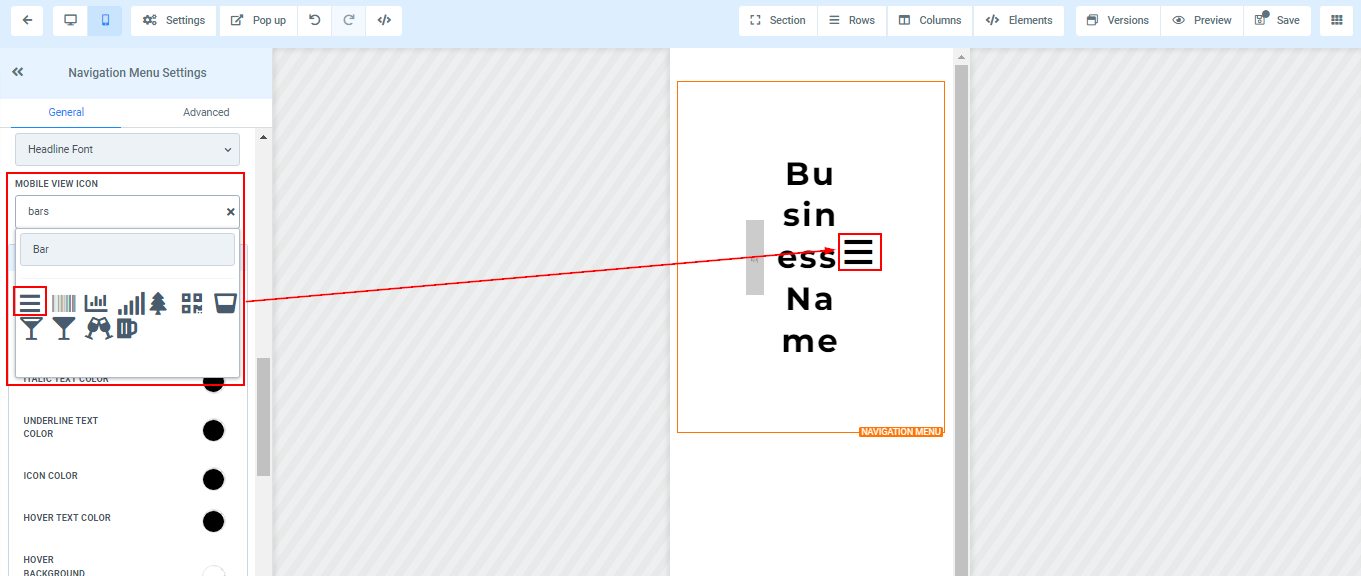Switch to mobile view mode
Screen dimensions: 1361x576
coord(105,20)
